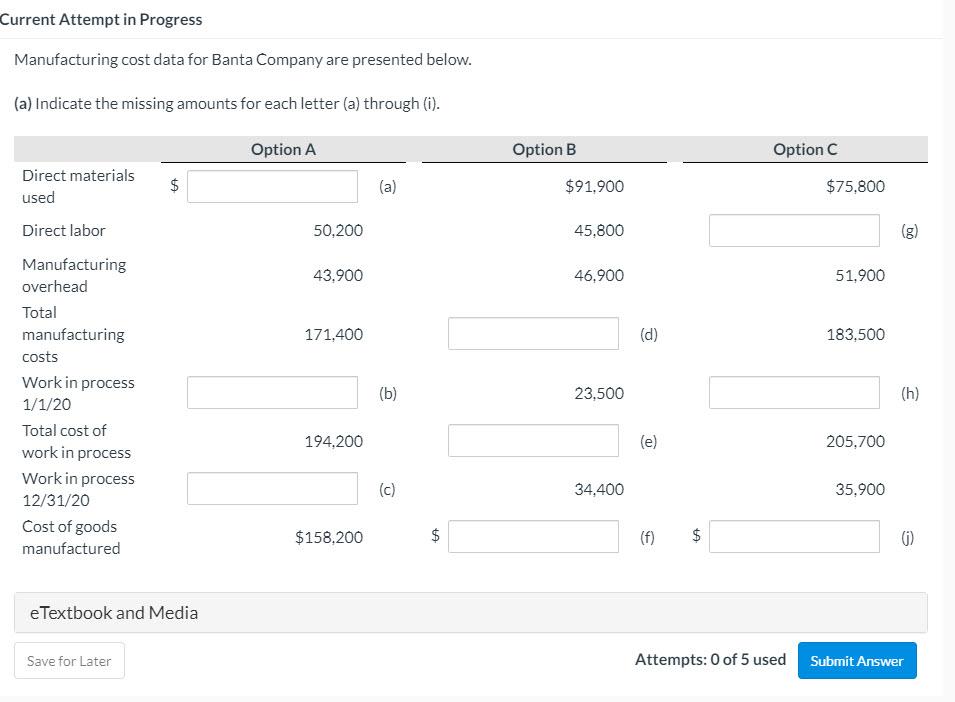Image resolution: width=955 pixels, height=702 pixels.
Task: Click Option C's Cost of goods manufactured field (j)
Action: (793, 537)
